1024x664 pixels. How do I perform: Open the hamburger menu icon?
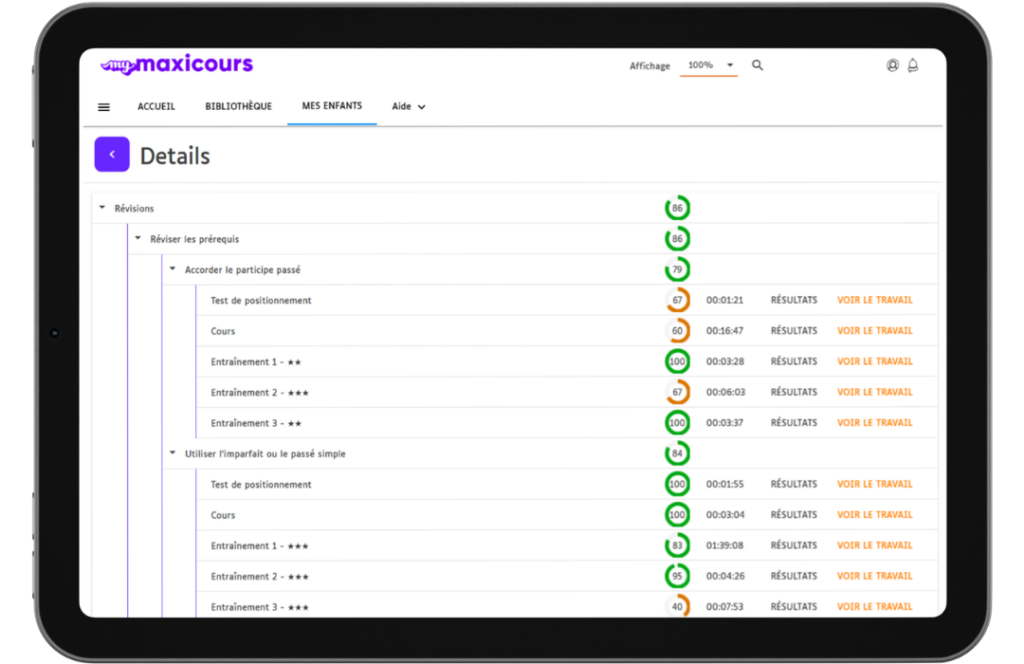point(104,107)
